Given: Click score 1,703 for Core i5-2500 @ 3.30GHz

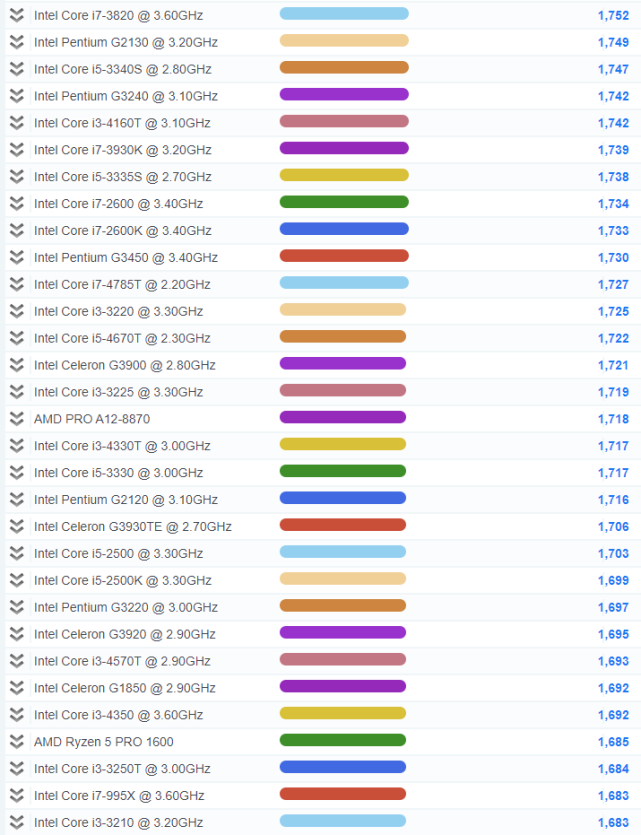Looking at the screenshot, I should pyautogui.click(x=613, y=553).
